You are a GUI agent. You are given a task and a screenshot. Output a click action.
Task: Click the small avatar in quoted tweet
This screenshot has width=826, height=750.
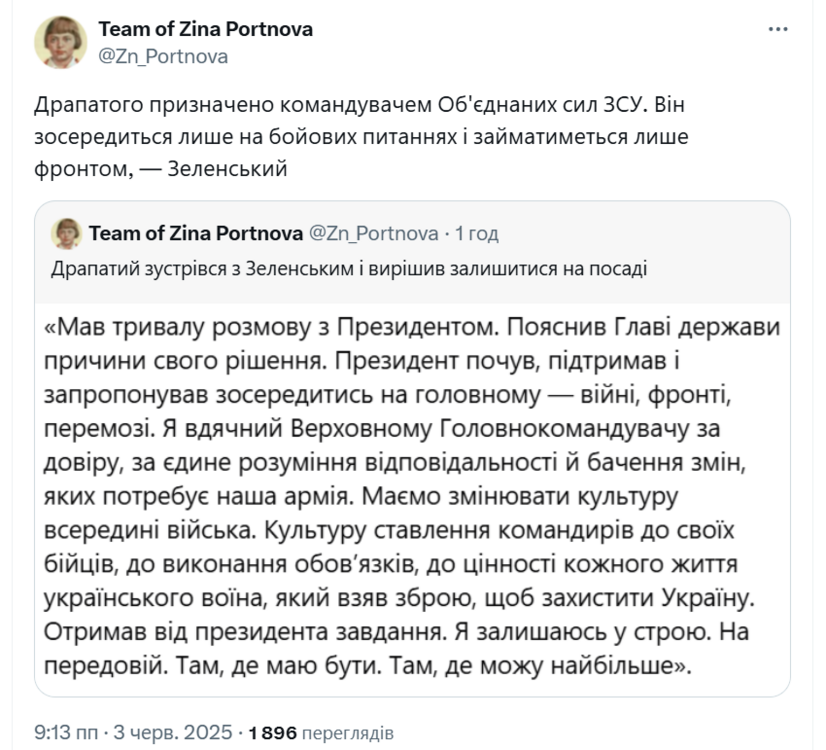click(x=66, y=233)
